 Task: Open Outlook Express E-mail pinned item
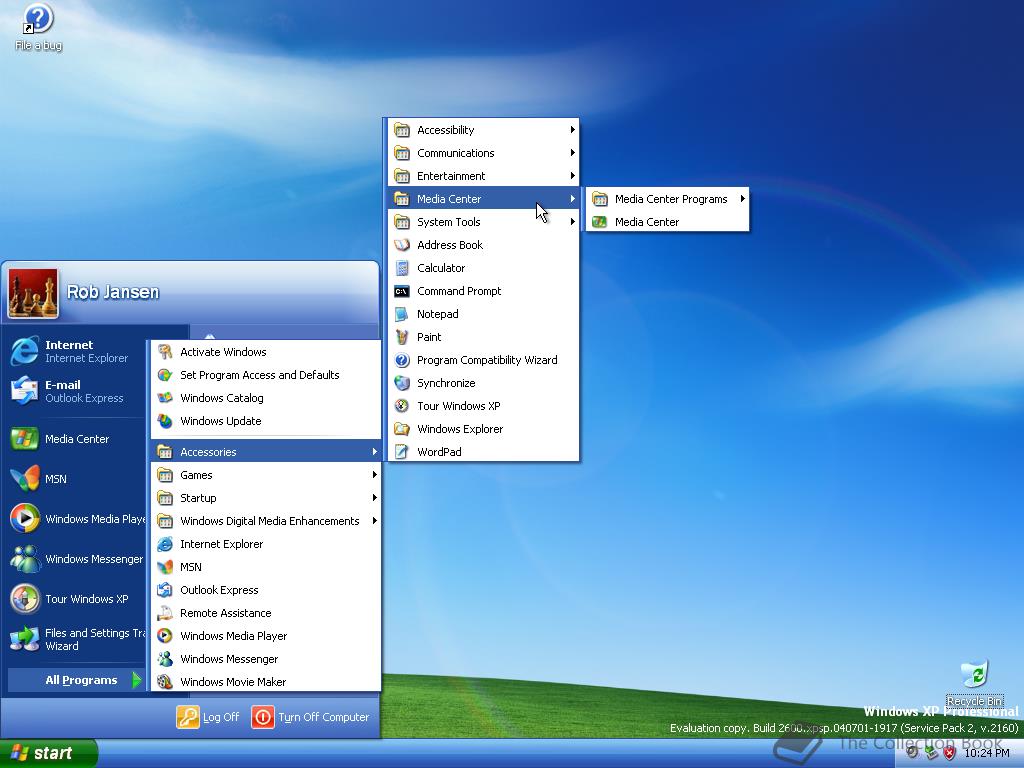(76, 391)
